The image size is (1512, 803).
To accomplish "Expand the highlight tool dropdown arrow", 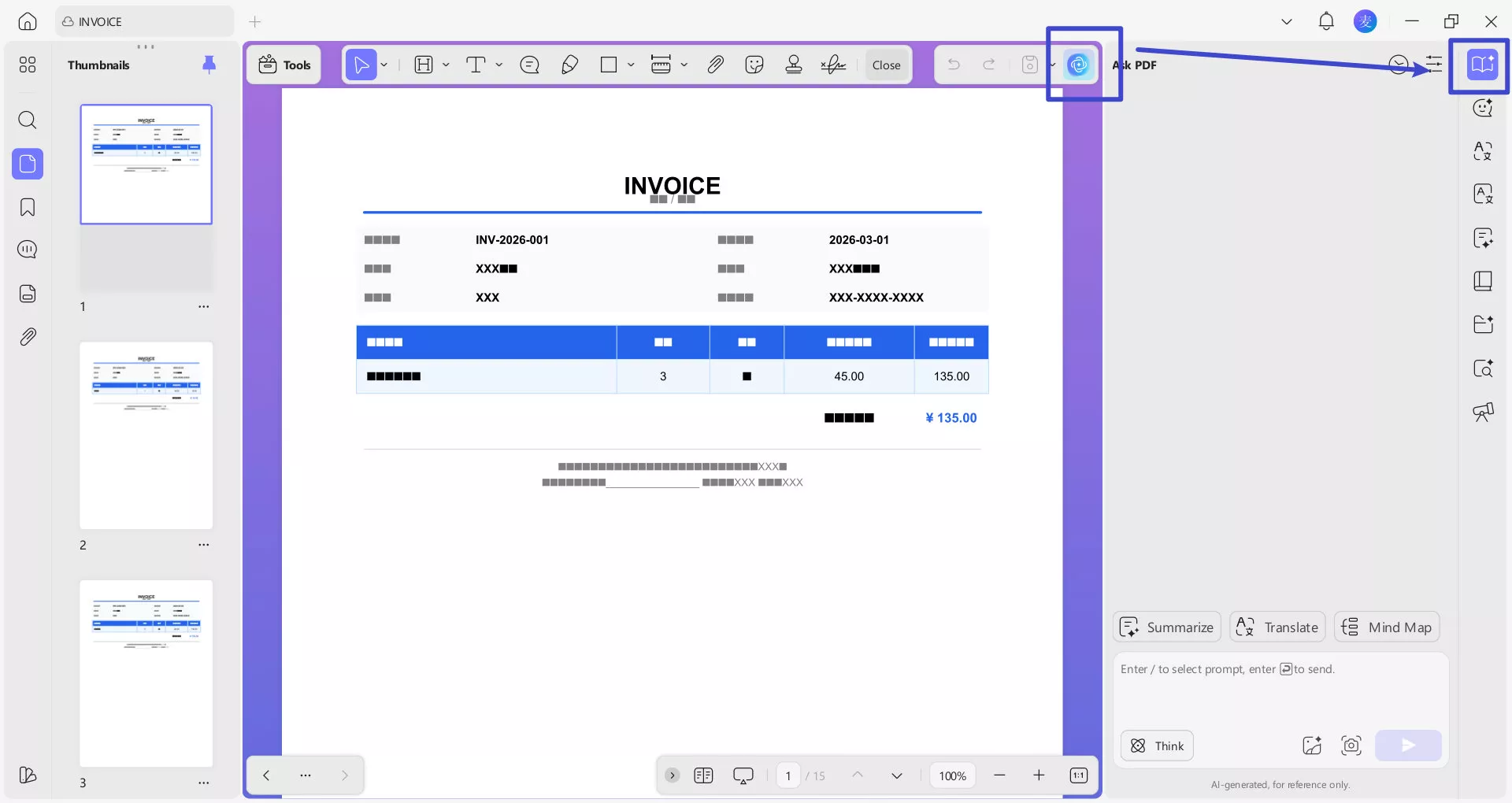I will click(446, 65).
